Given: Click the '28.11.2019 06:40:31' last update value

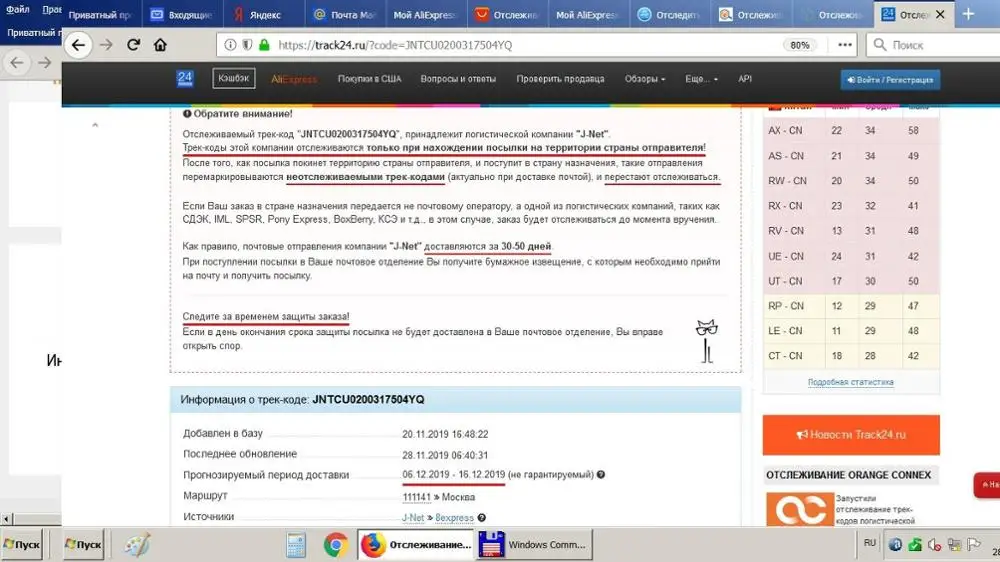Looking at the screenshot, I should 445,455.
